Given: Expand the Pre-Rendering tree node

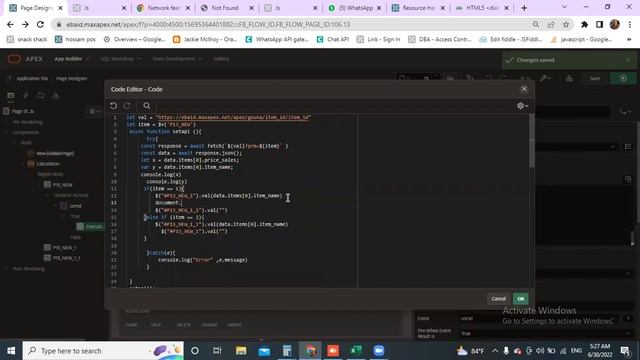Looking at the screenshot, I should 6,122.
